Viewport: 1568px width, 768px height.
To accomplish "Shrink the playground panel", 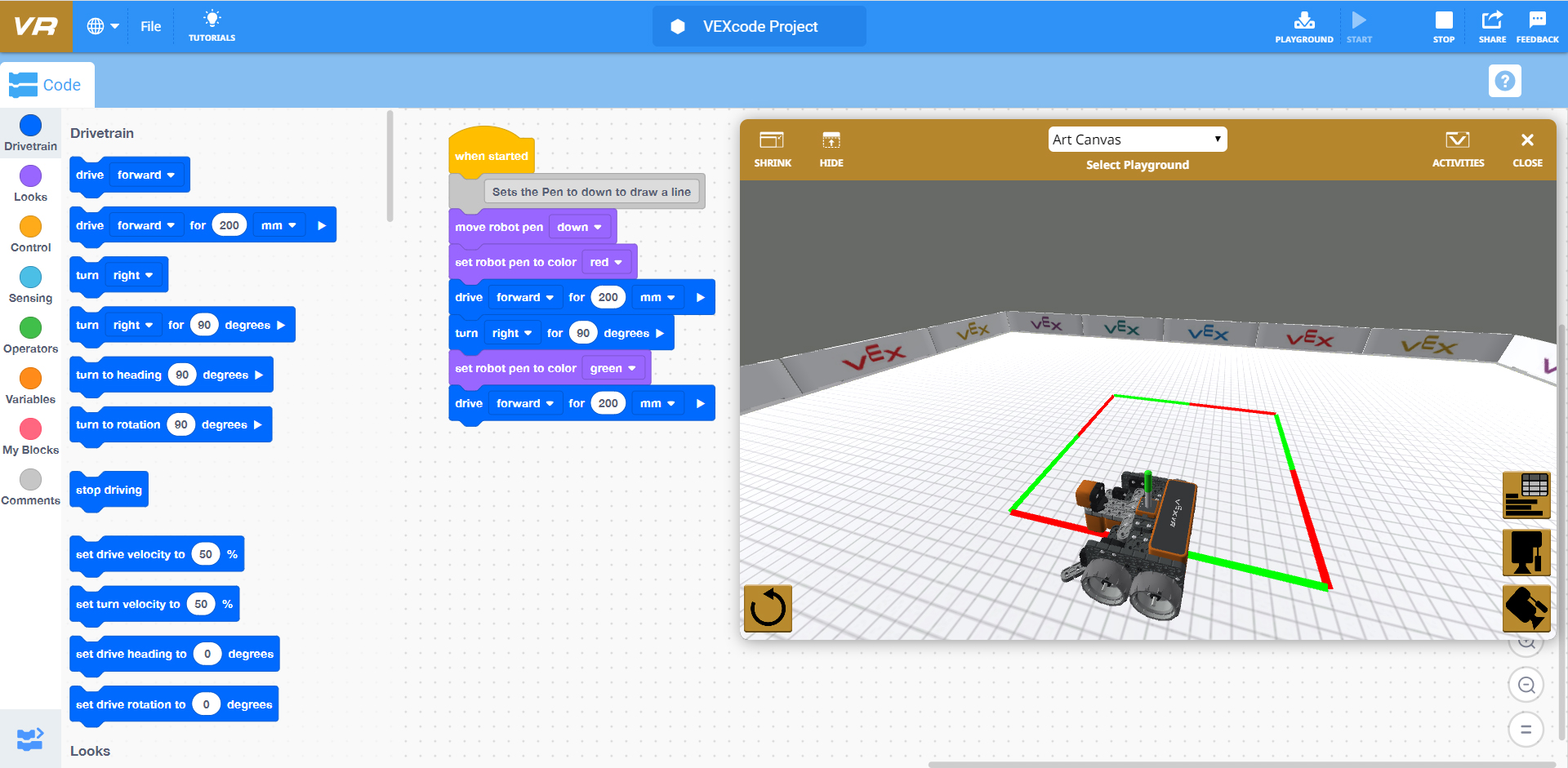I will click(x=773, y=149).
